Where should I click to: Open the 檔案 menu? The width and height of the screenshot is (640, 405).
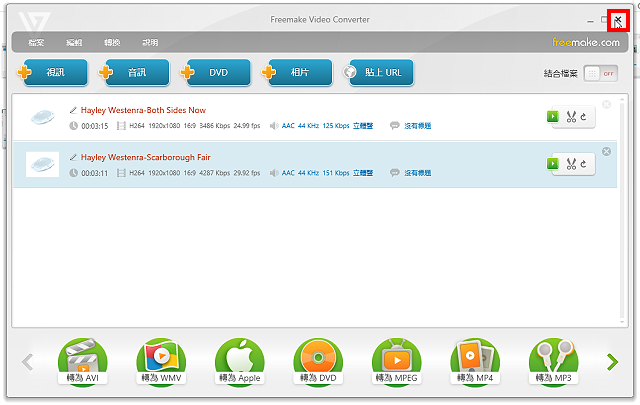point(36,42)
